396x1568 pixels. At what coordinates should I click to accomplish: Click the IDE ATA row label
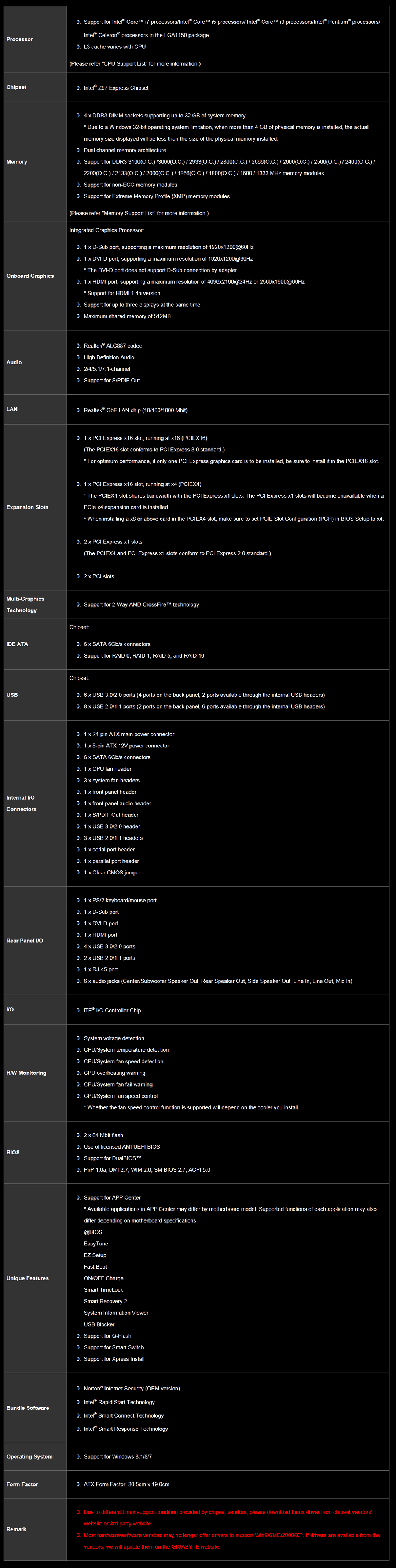click(x=17, y=644)
